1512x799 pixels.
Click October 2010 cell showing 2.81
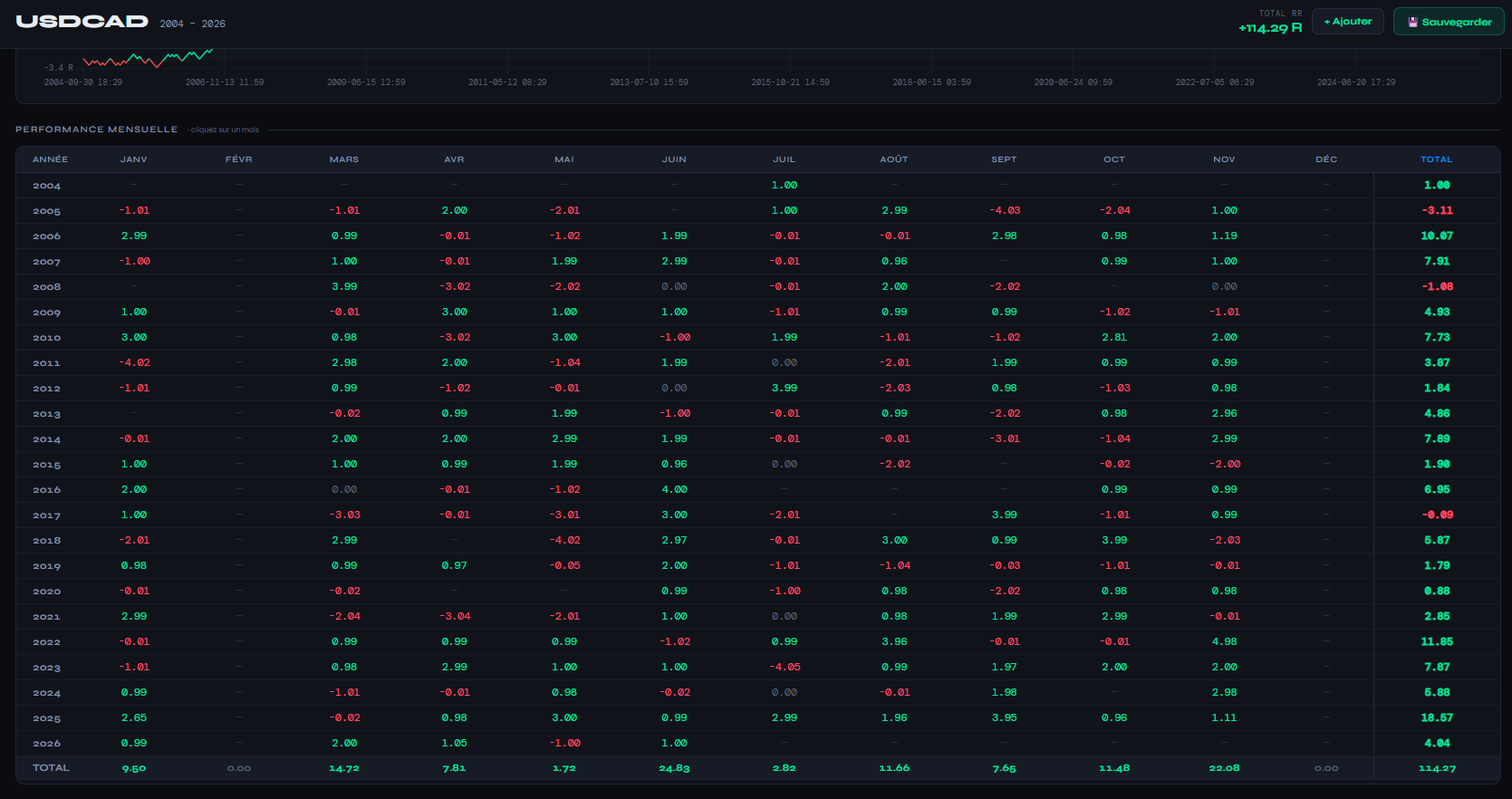click(1114, 337)
